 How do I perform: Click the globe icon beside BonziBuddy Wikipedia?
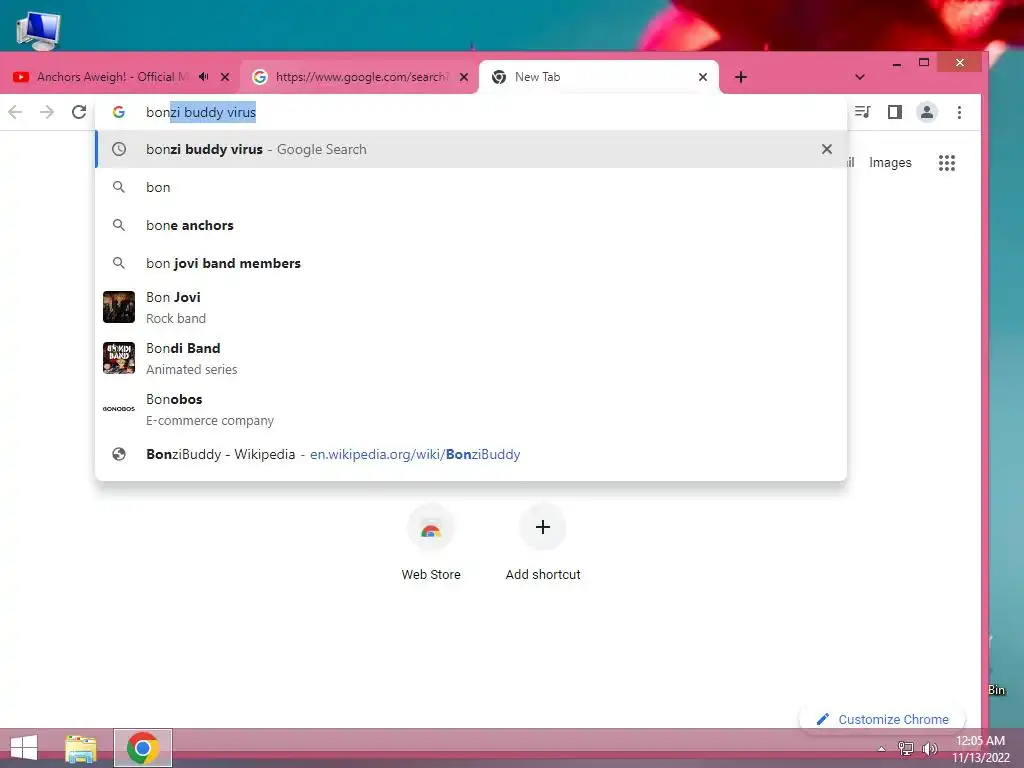pos(119,455)
